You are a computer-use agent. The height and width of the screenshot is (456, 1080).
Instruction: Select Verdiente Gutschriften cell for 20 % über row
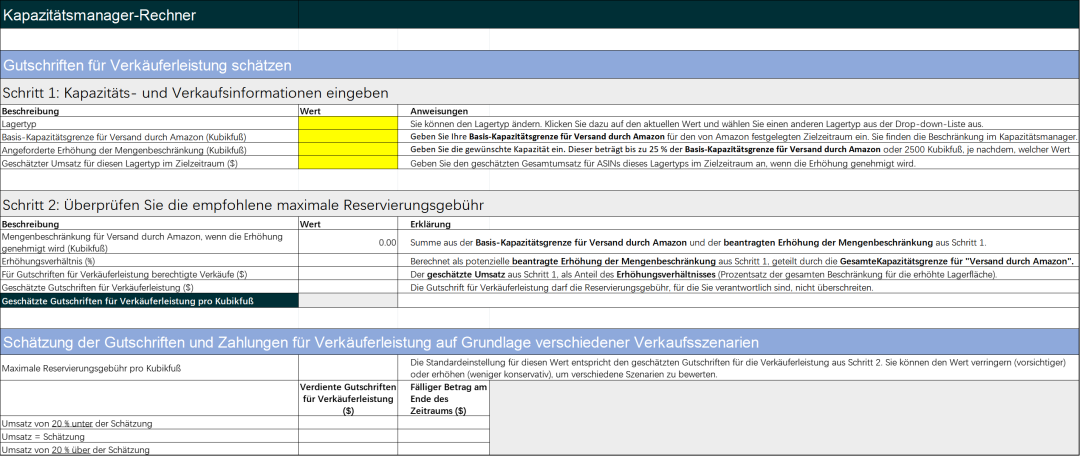[348, 450]
